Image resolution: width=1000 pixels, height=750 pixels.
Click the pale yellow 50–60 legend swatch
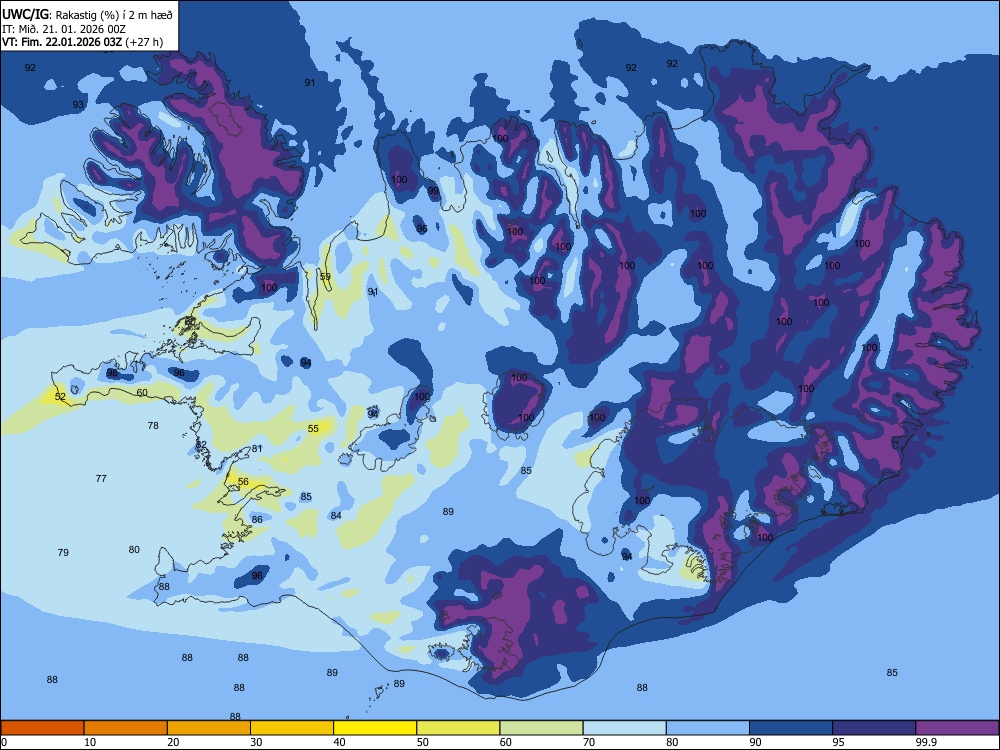(x=458, y=728)
